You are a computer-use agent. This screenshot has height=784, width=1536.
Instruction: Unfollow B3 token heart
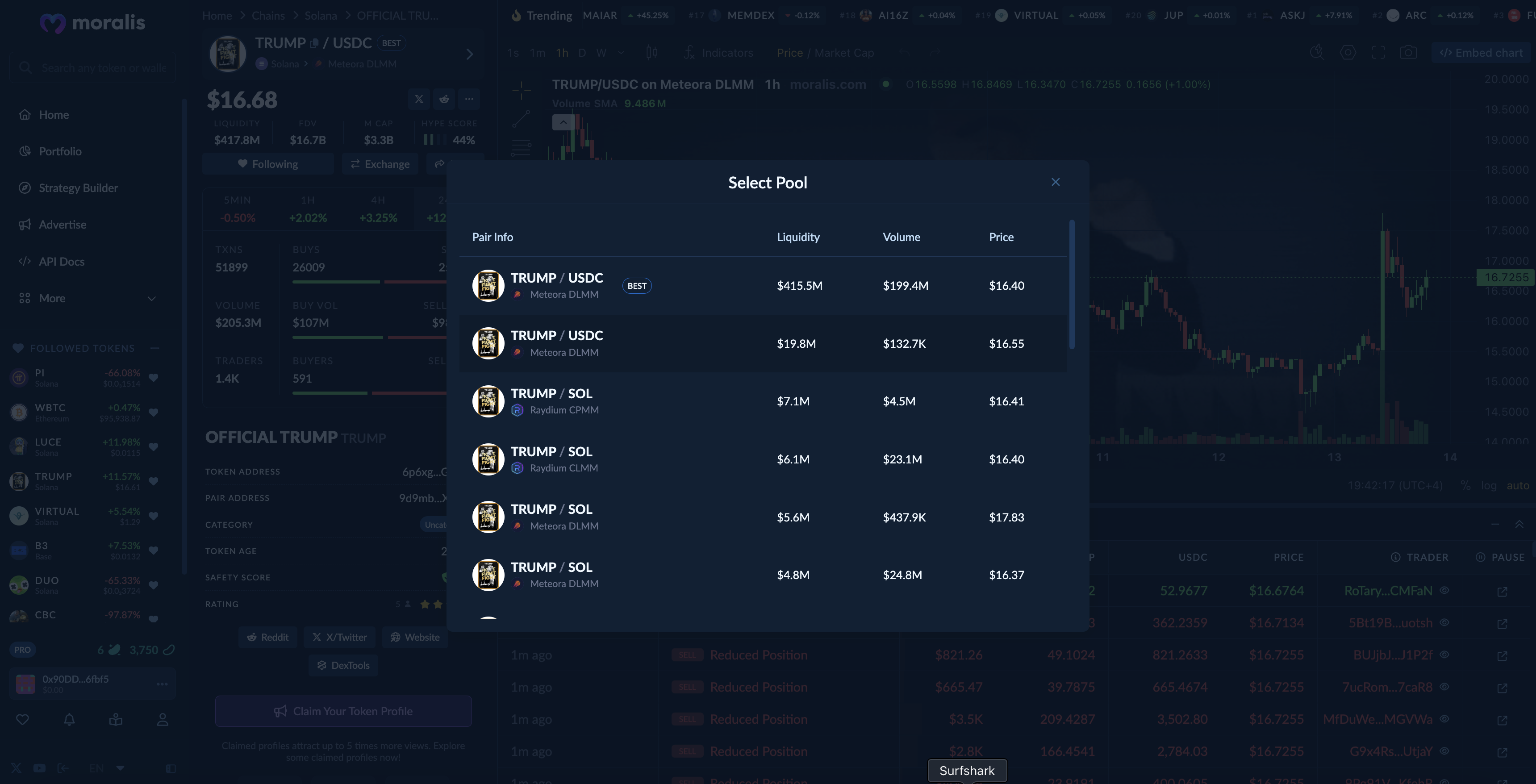pos(153,550)
